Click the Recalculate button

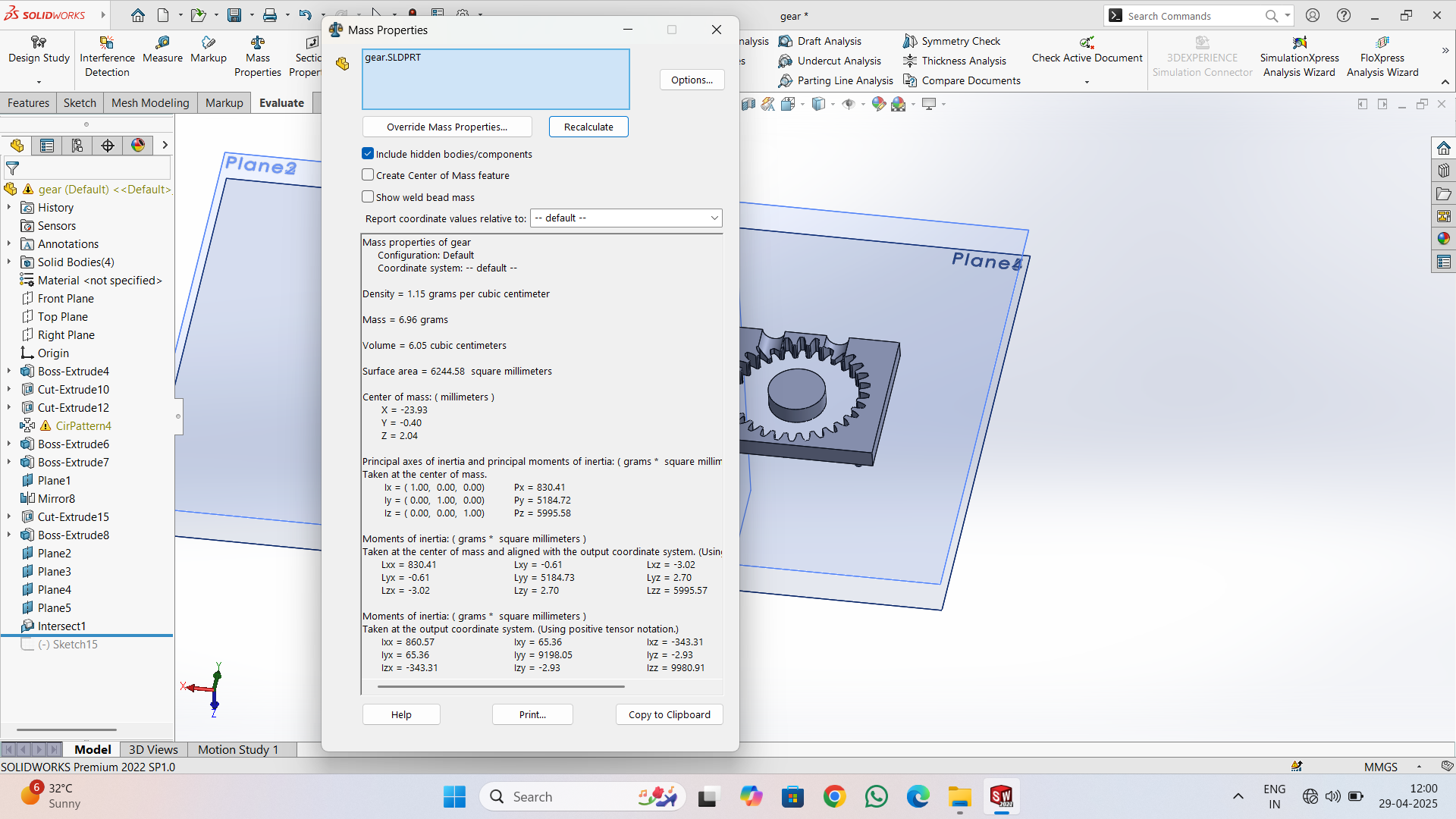click(x=588, y=127)
